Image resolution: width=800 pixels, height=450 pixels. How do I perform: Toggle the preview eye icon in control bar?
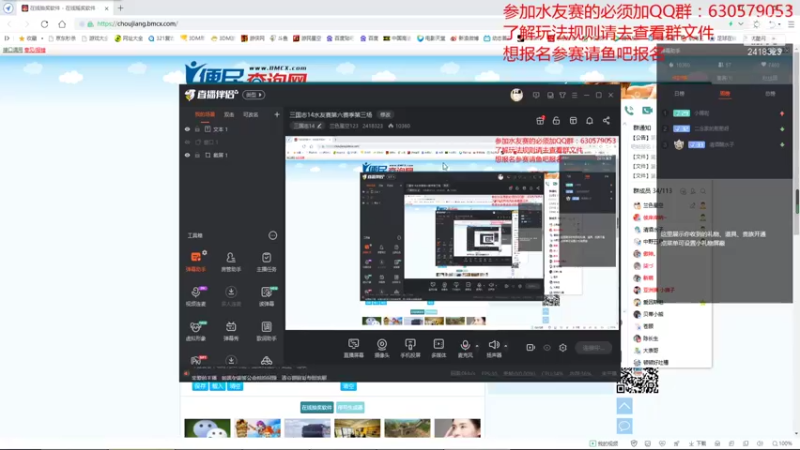point(547,347)
